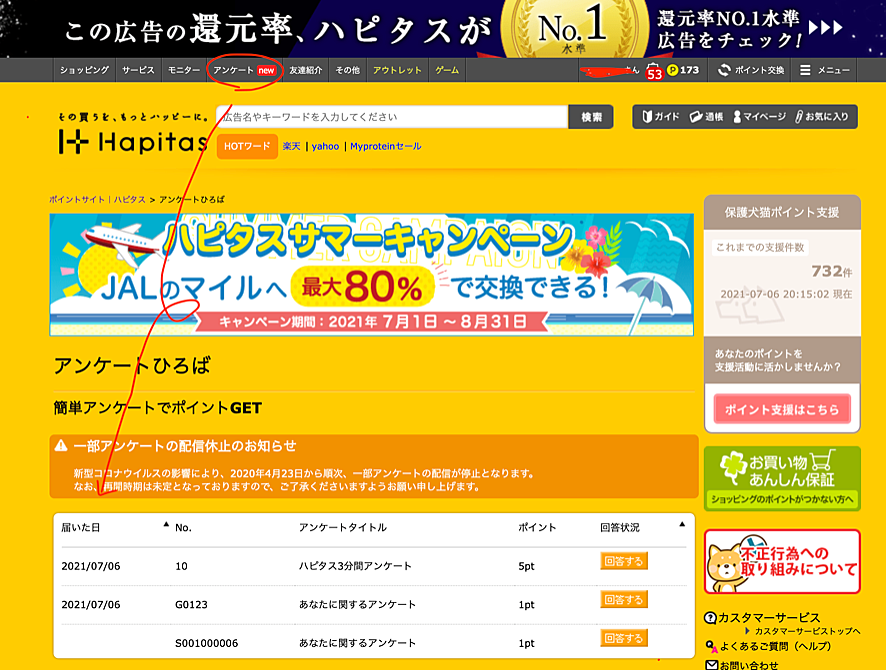Viewport: 886px width, 670px height.
Task: Open the point exchange arrows icon
Action: click(724, 70)
